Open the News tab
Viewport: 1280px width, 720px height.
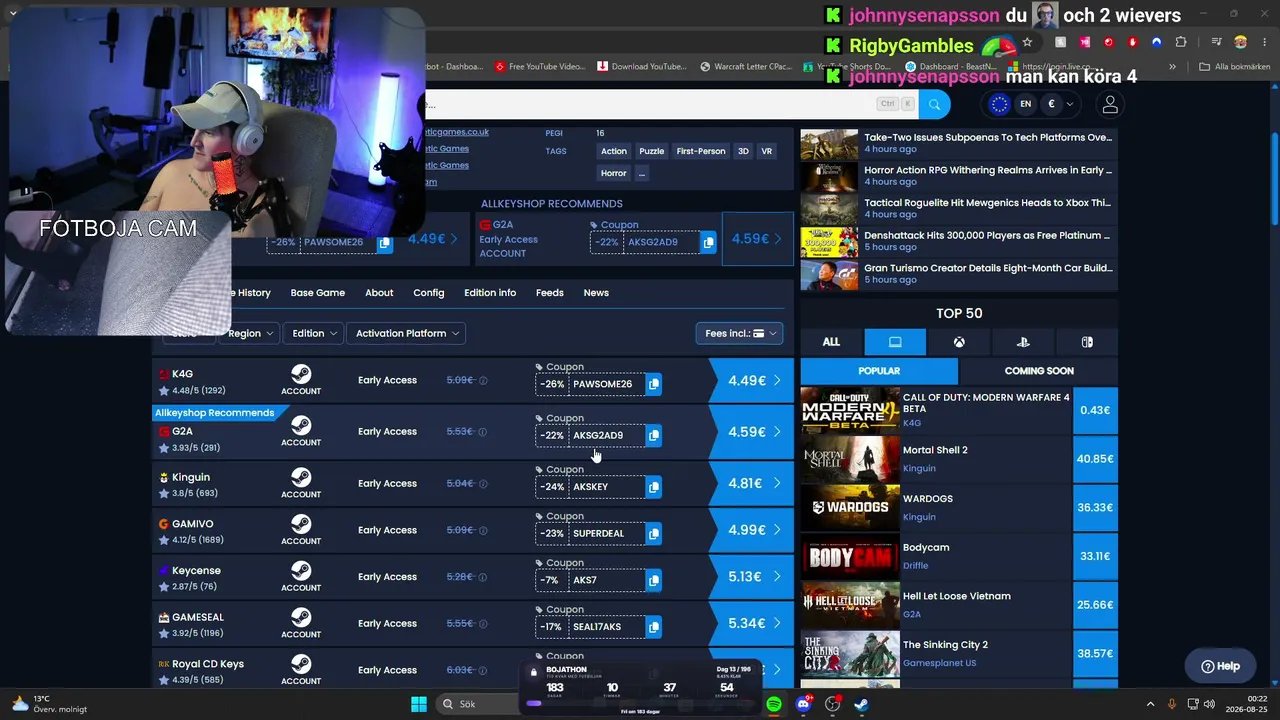596,293
